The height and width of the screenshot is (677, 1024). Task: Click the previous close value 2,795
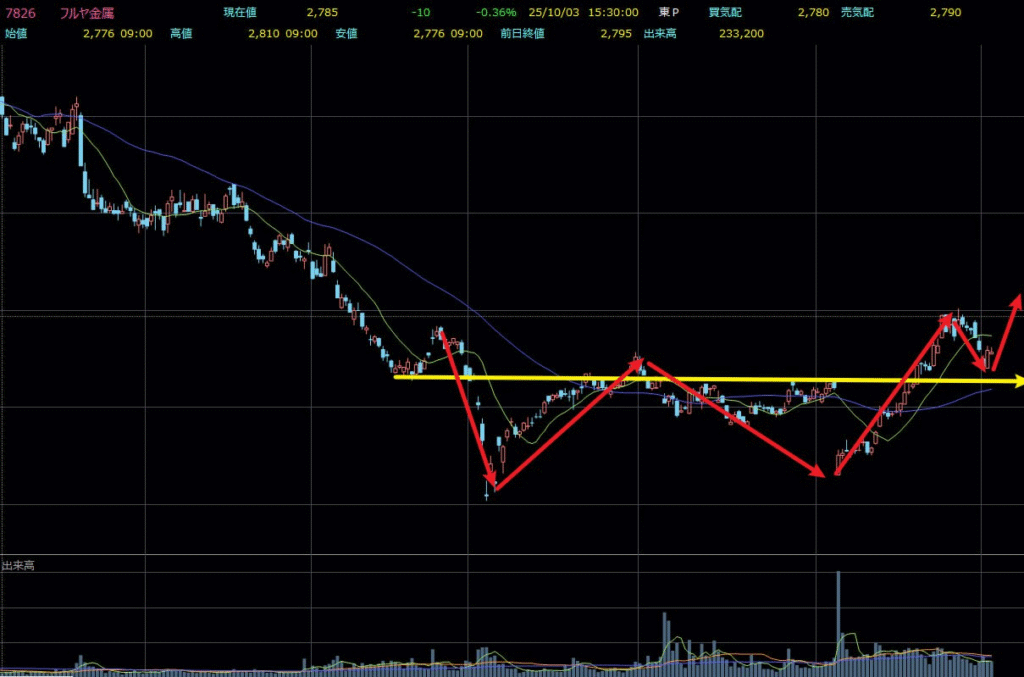coord(616,33)
